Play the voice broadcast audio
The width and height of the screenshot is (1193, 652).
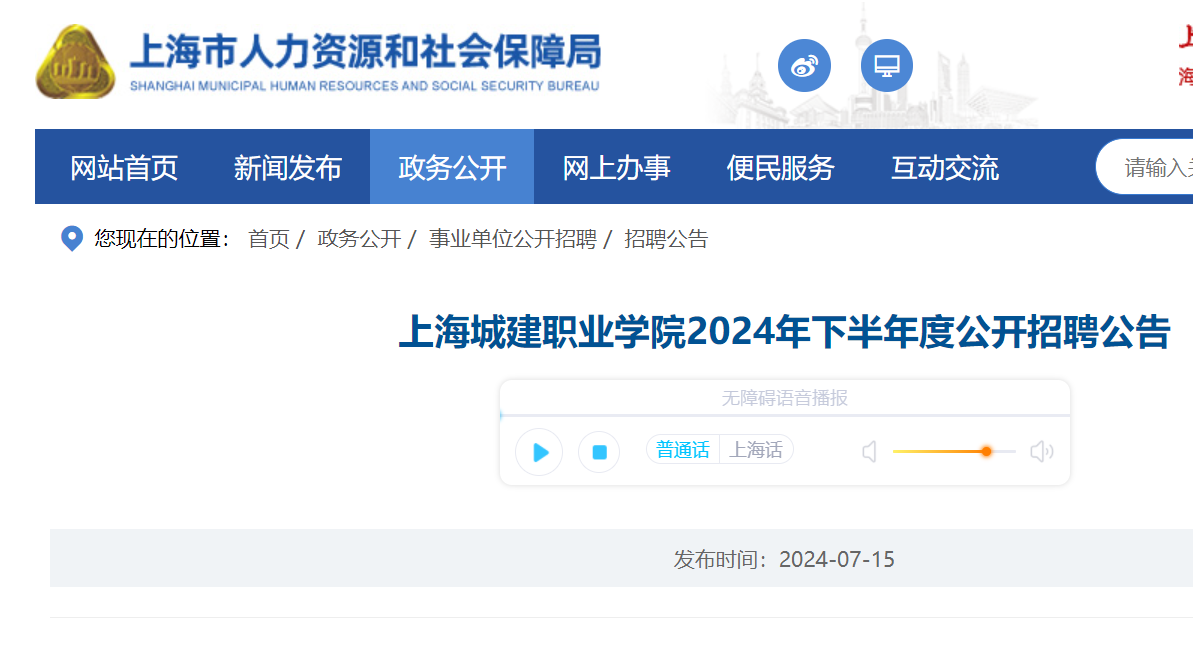pyautogui.click(x=539, y=452)
